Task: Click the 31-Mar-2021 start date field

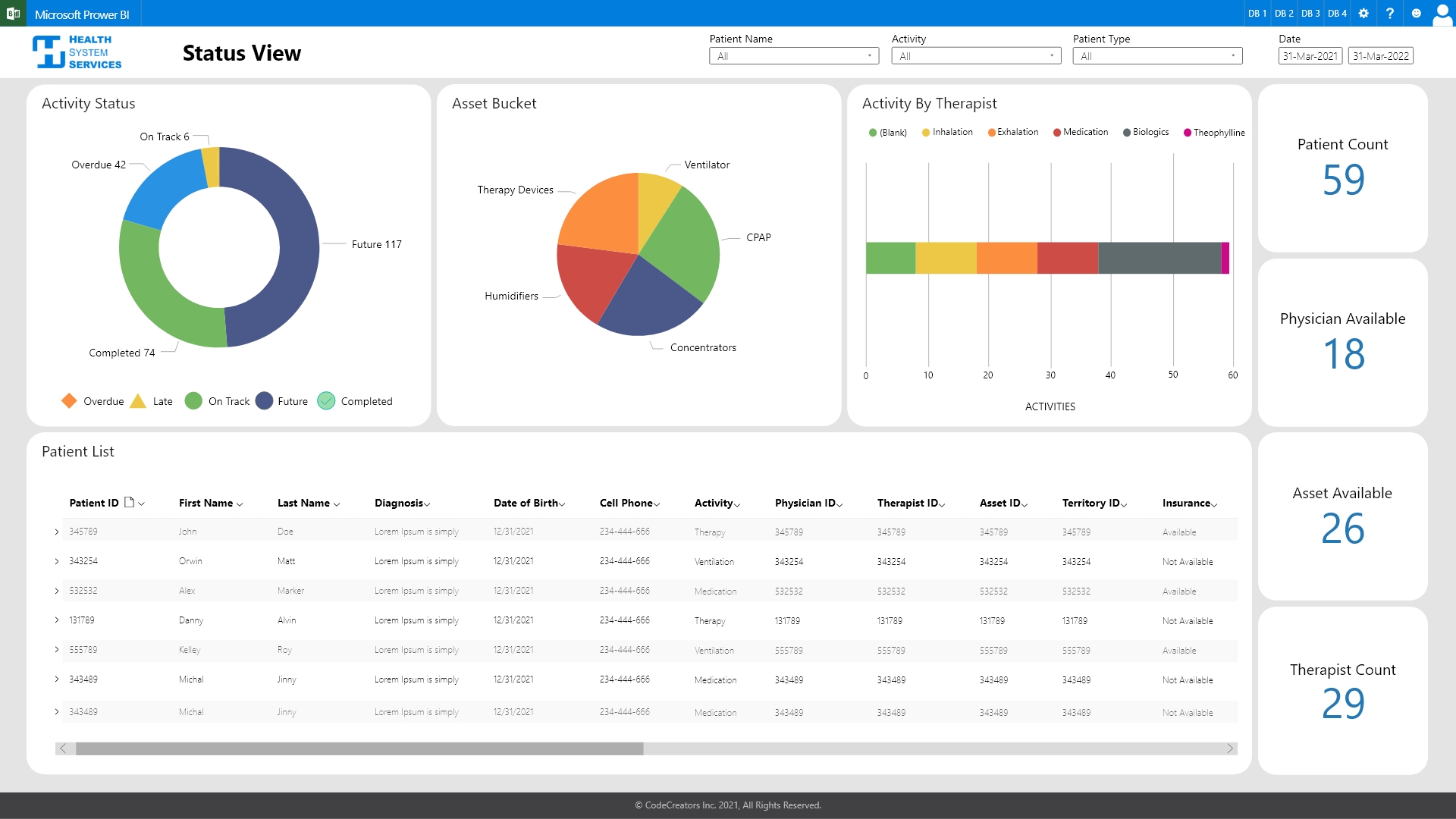Action: 1310,55
